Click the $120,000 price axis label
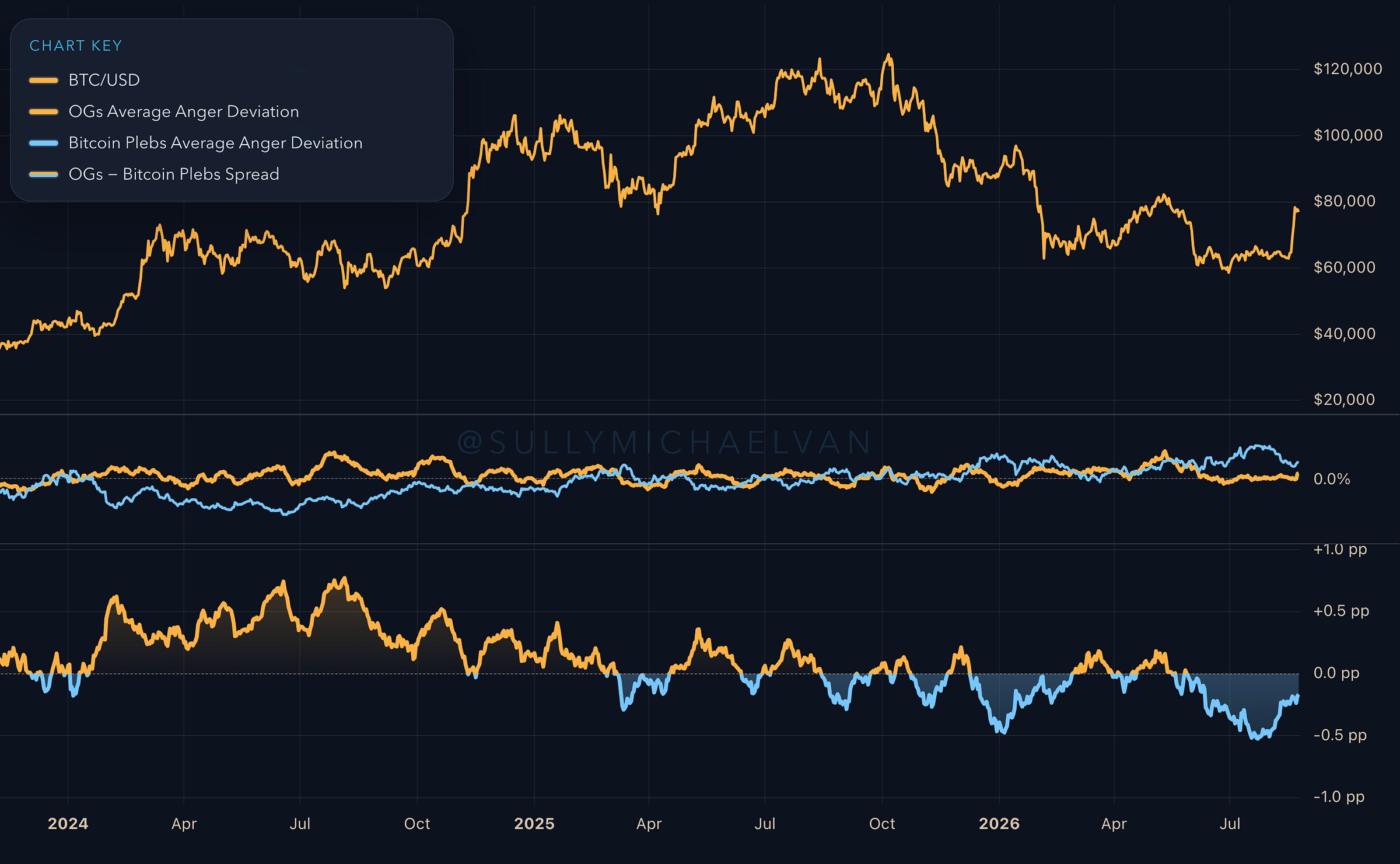The image size is (1400, 864). point(1347,69)
